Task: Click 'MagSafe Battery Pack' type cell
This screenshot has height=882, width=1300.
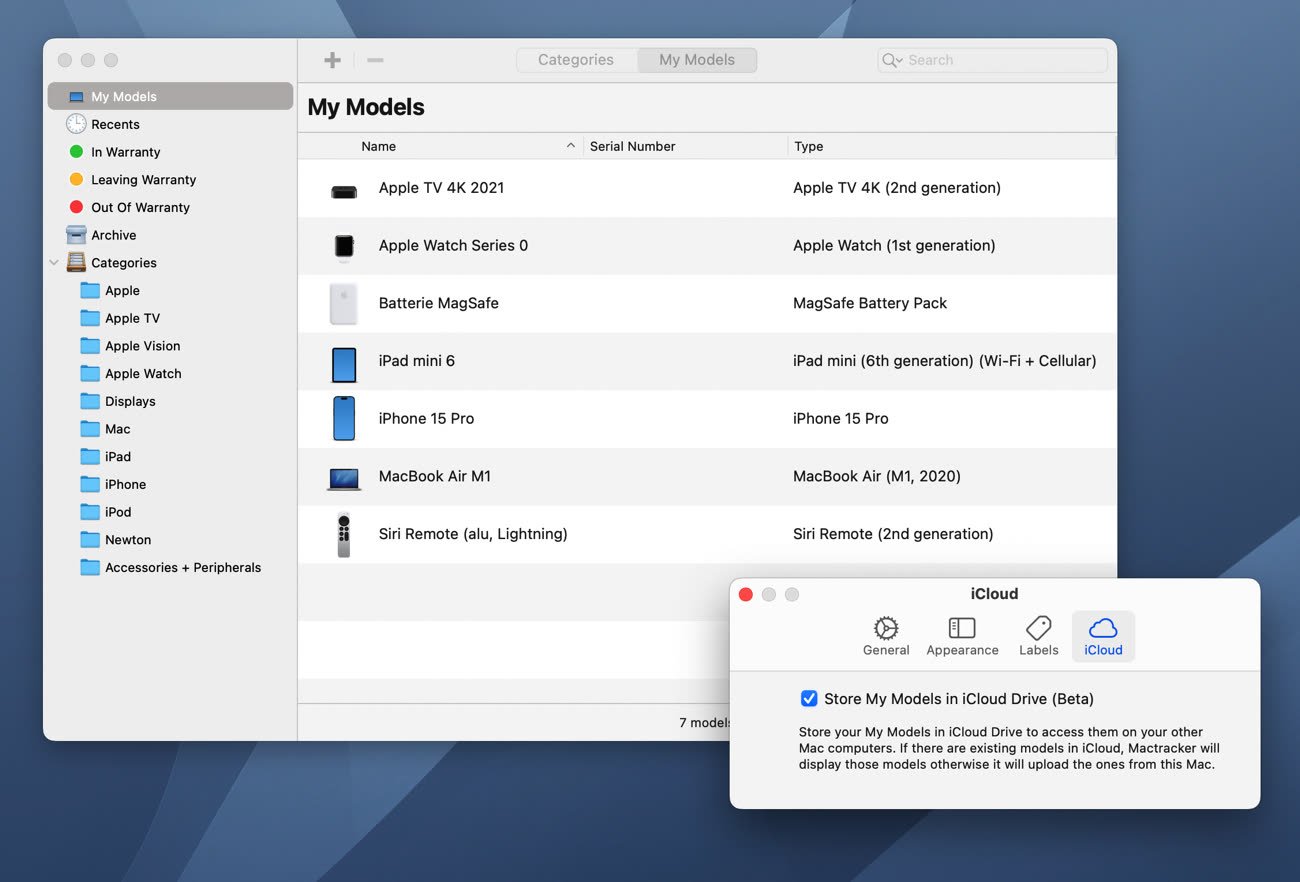Action: [870, 303]
